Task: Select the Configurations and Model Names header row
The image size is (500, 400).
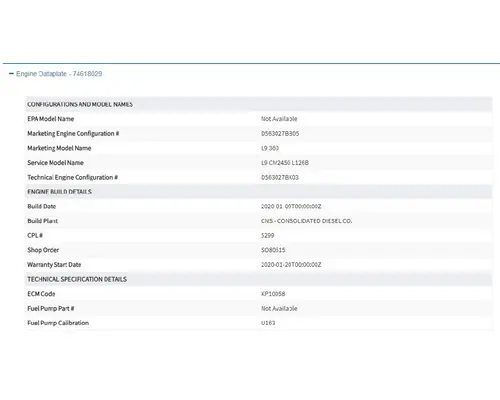Action: (259, 104)
